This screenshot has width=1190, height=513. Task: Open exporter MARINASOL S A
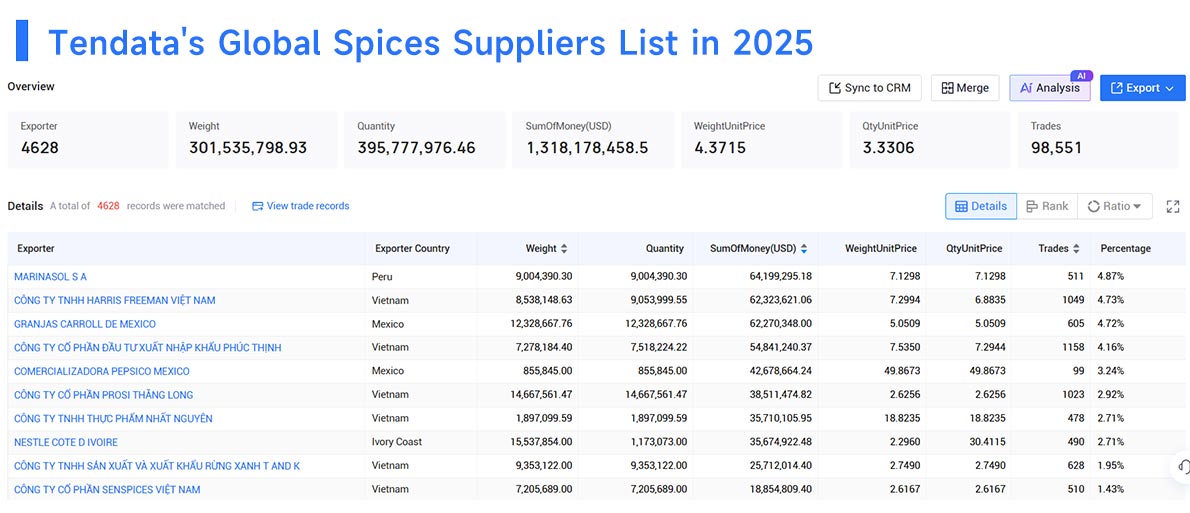coord(50,277)
